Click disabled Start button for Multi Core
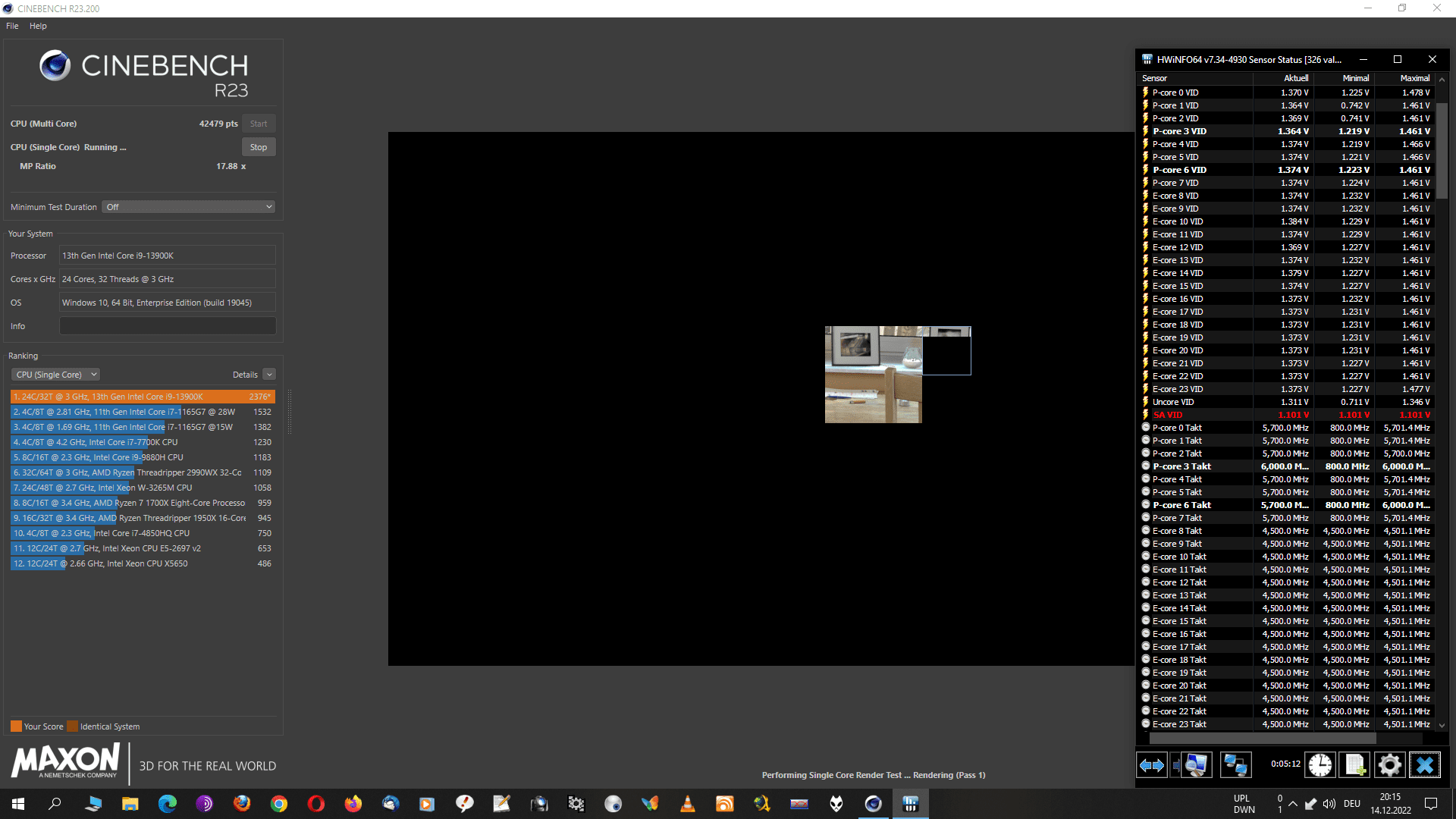The image size is (1456, 819). [259, 124]
